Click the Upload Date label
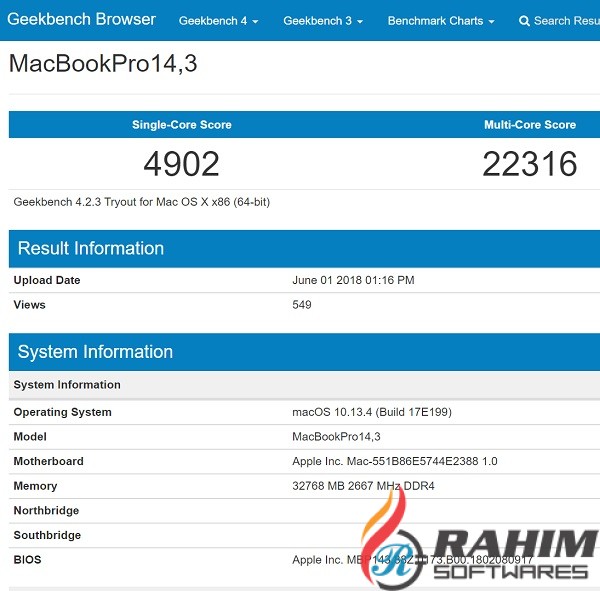The width and height of the screenshot is (600, 591). point(47,280)
